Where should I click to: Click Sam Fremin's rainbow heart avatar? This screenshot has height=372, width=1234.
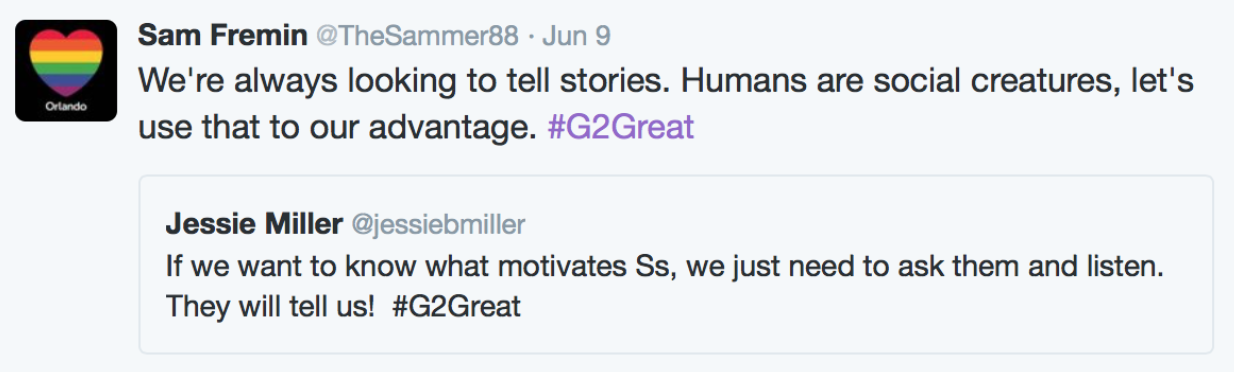point(68,69)
